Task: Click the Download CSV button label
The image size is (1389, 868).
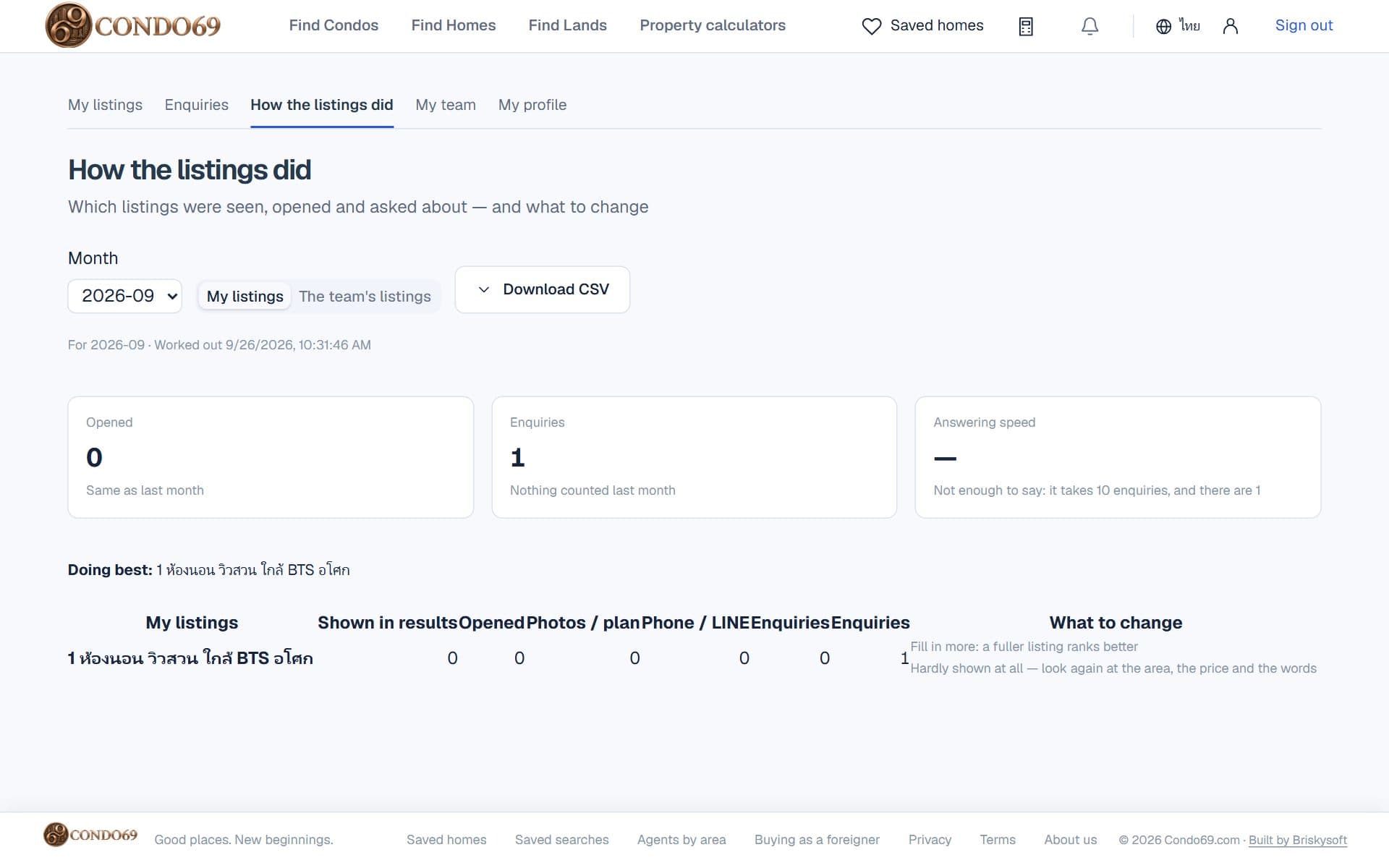Action: pyautogui.click(x=556, y=289)
